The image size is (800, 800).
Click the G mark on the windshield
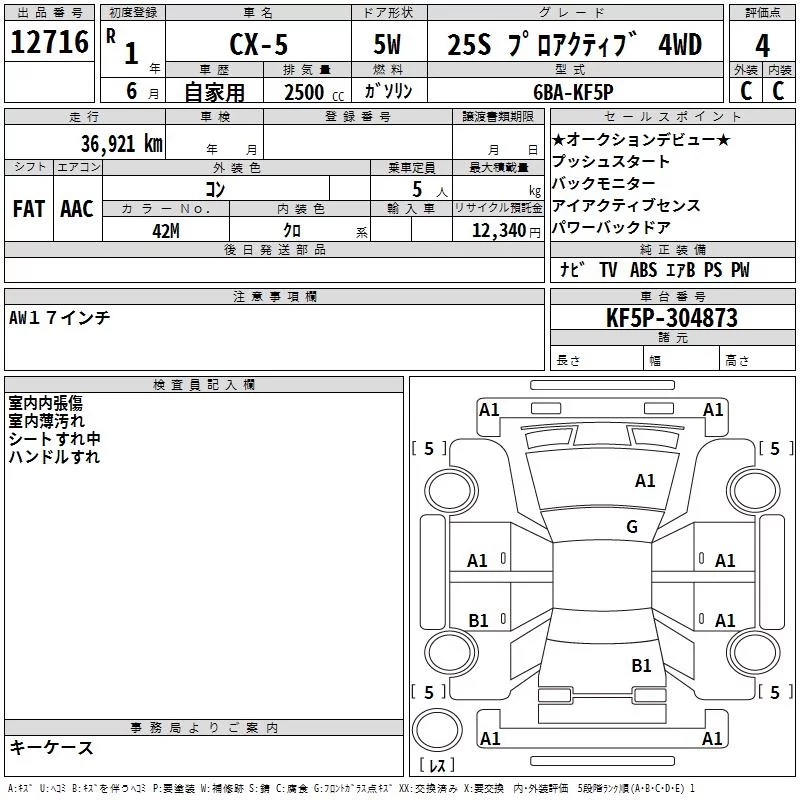632,526
